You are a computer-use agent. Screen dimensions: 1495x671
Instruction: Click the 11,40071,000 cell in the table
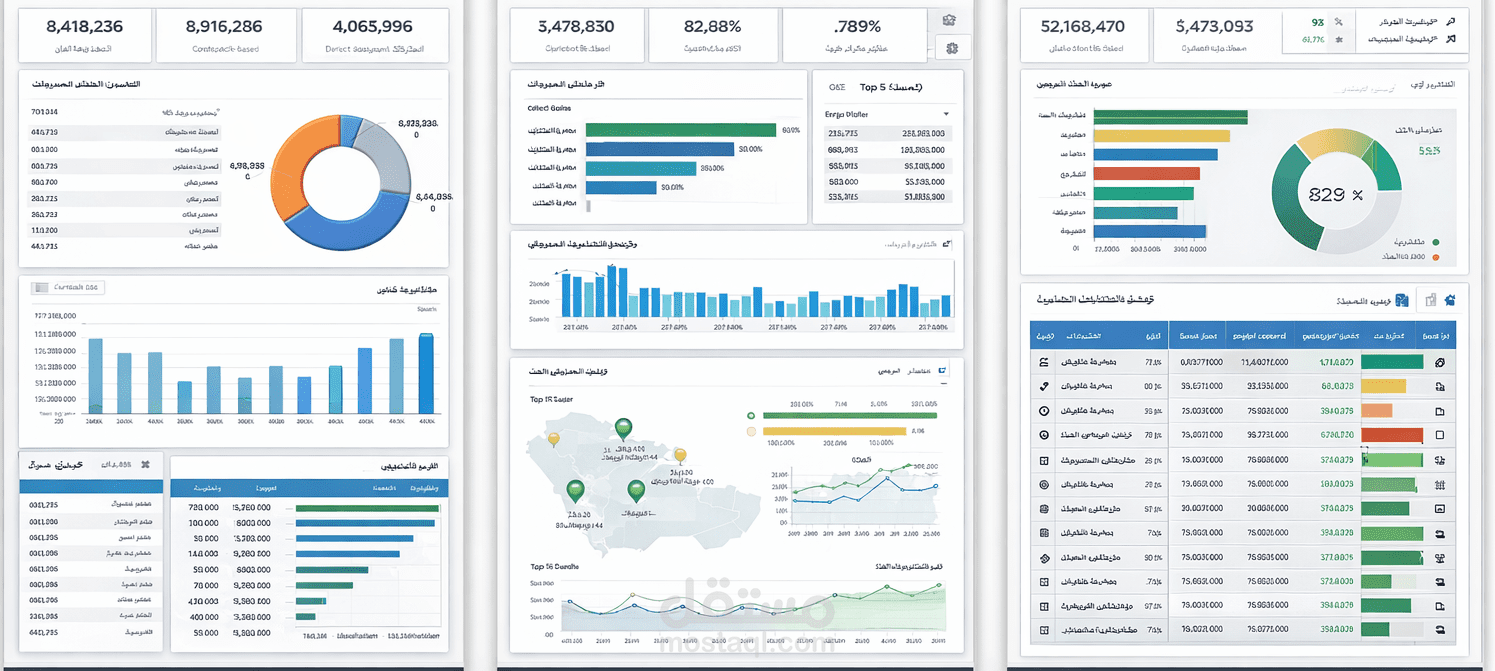(x=1264, y=362)
